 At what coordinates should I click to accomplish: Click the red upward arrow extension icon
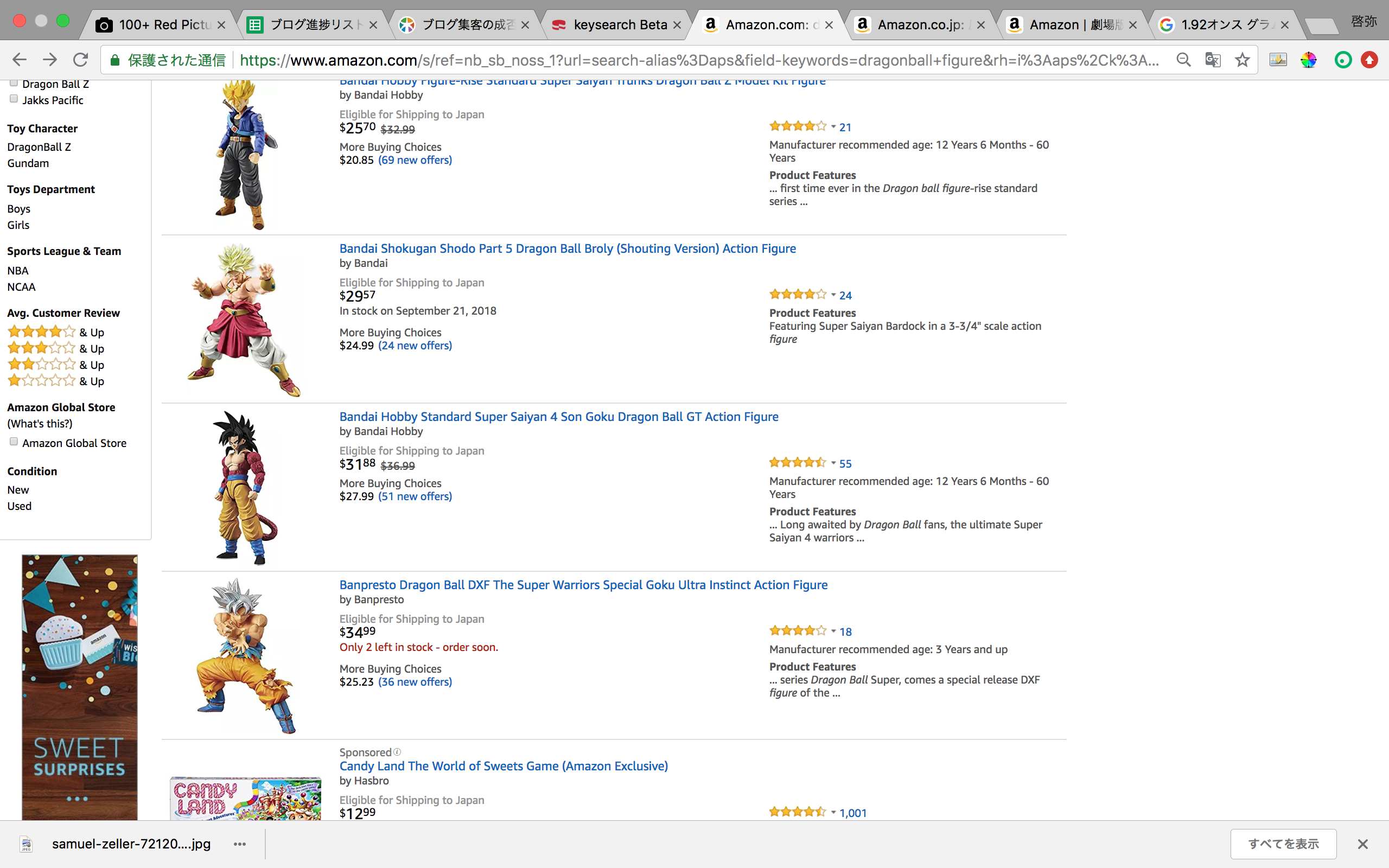[x=1369, y=60]
